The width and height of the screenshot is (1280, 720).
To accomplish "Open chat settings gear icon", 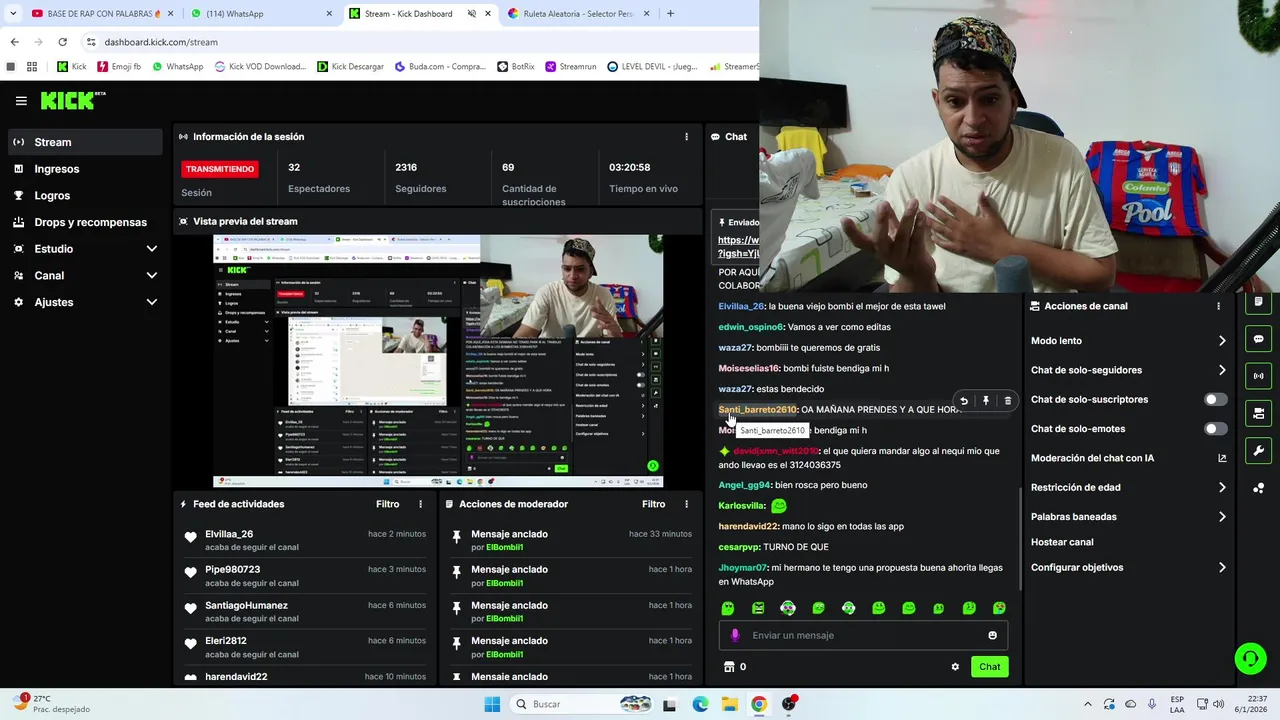I will (x=955, y=667).
